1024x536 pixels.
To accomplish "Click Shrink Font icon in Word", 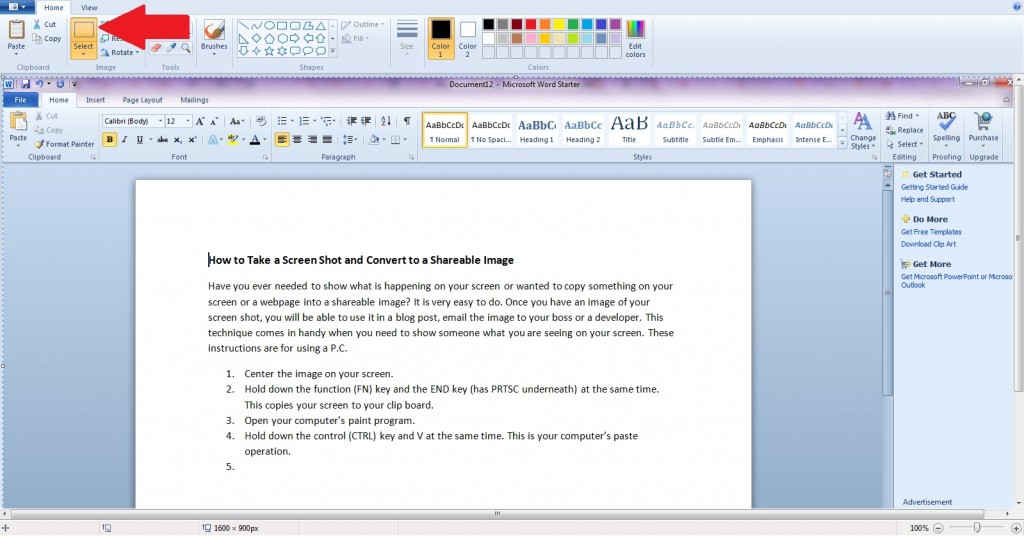I will coord(214,121).
